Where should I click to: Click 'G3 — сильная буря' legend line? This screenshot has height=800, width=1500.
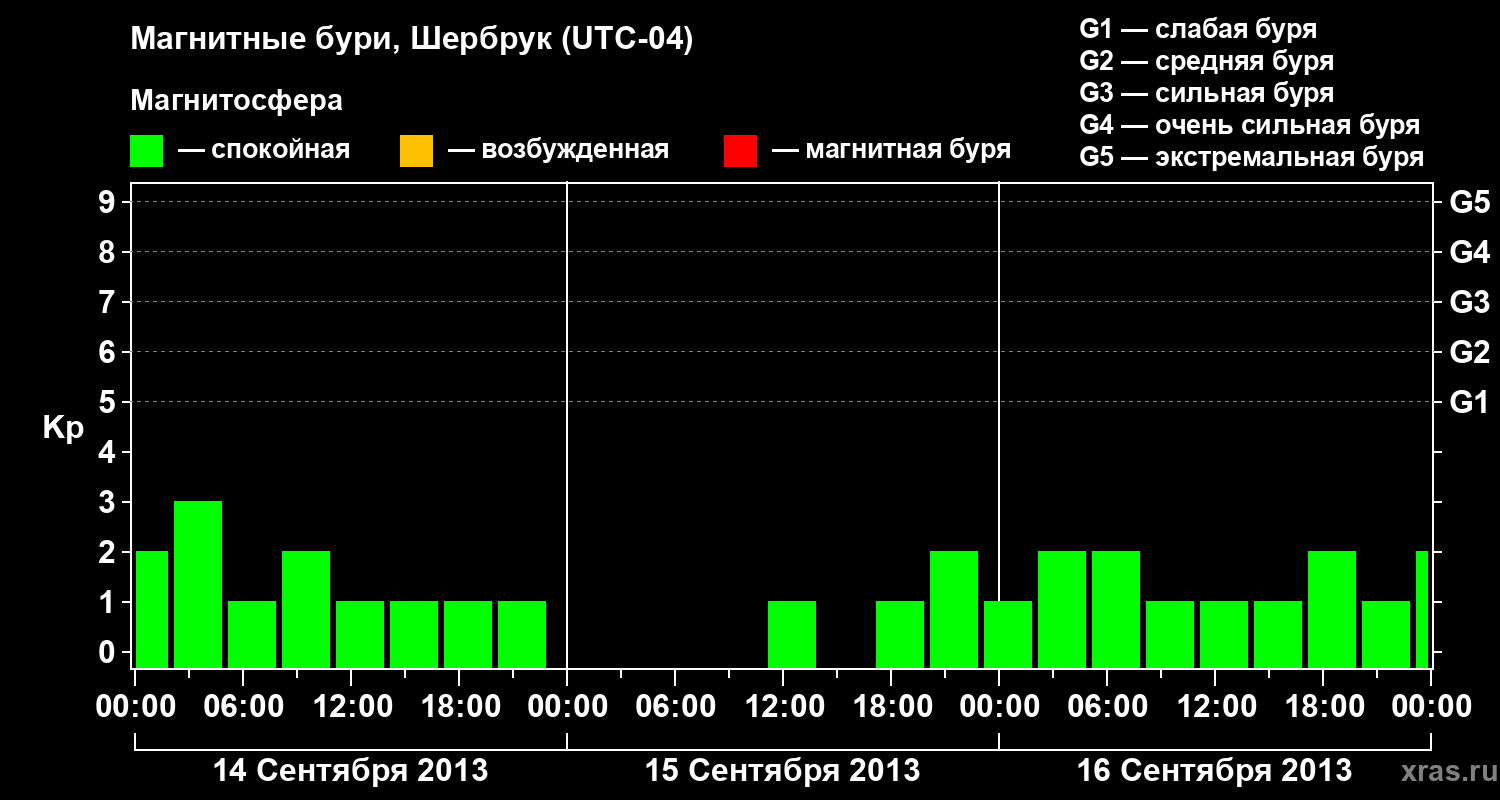coord(1206,93)
